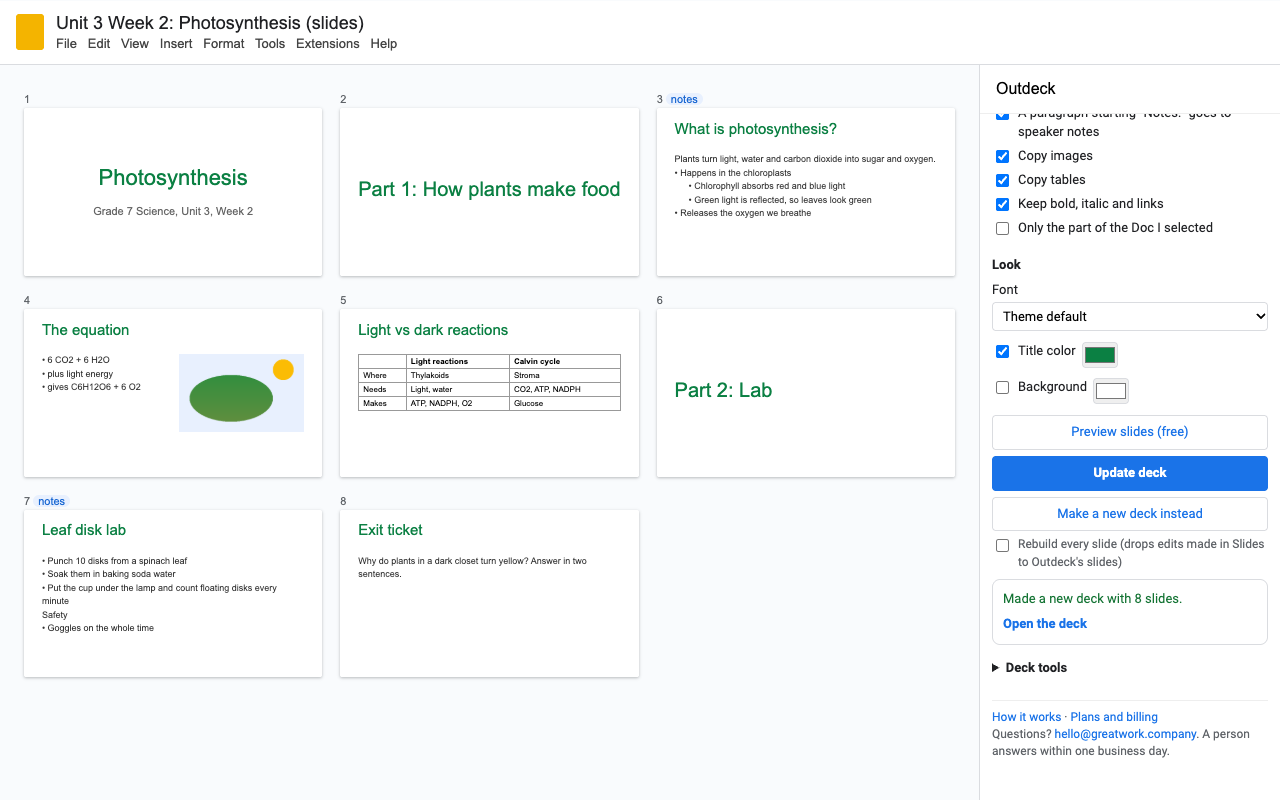The height and width of the screenshot is (800, 1280).
Task: Click the notes badge on slide 3
Action: click(684, 99)
